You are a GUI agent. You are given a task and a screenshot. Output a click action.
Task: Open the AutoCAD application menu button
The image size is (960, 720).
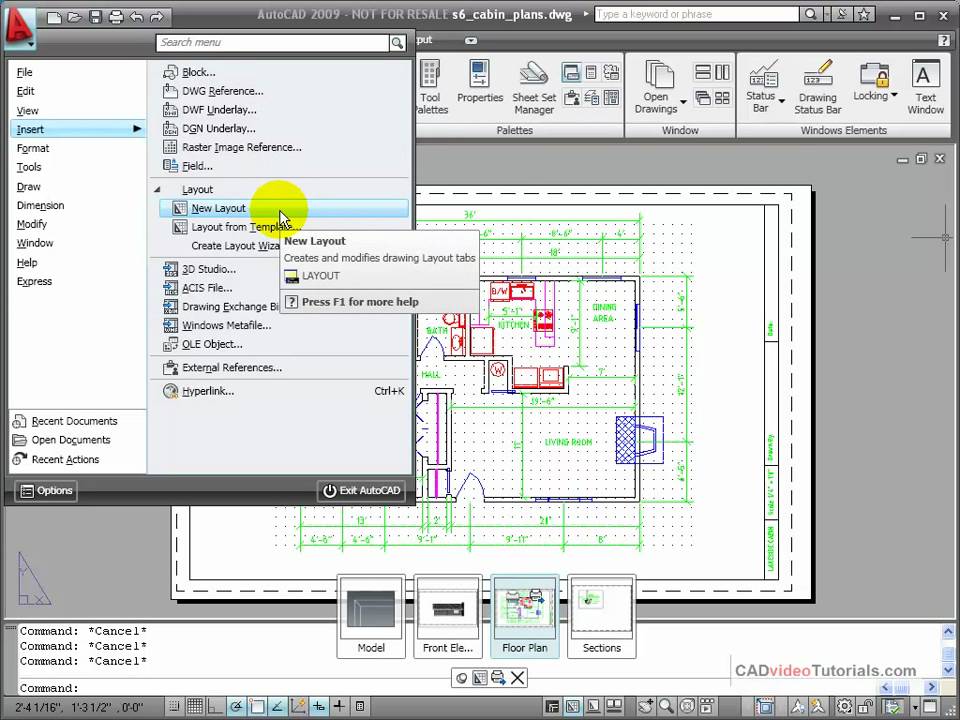(x=19, y=28)
